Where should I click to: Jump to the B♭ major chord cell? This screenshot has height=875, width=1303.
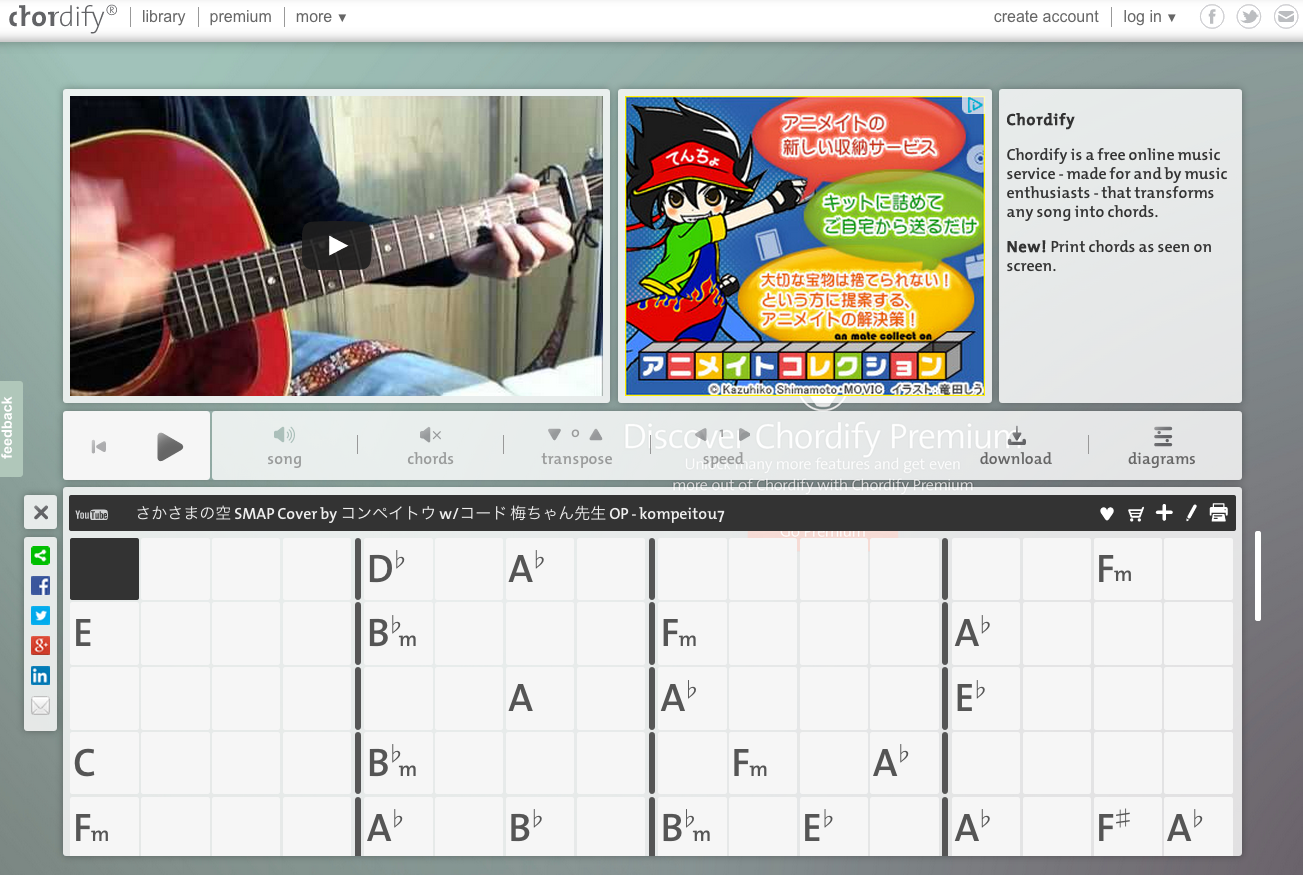pyautogui.click(x=538, y=826)
